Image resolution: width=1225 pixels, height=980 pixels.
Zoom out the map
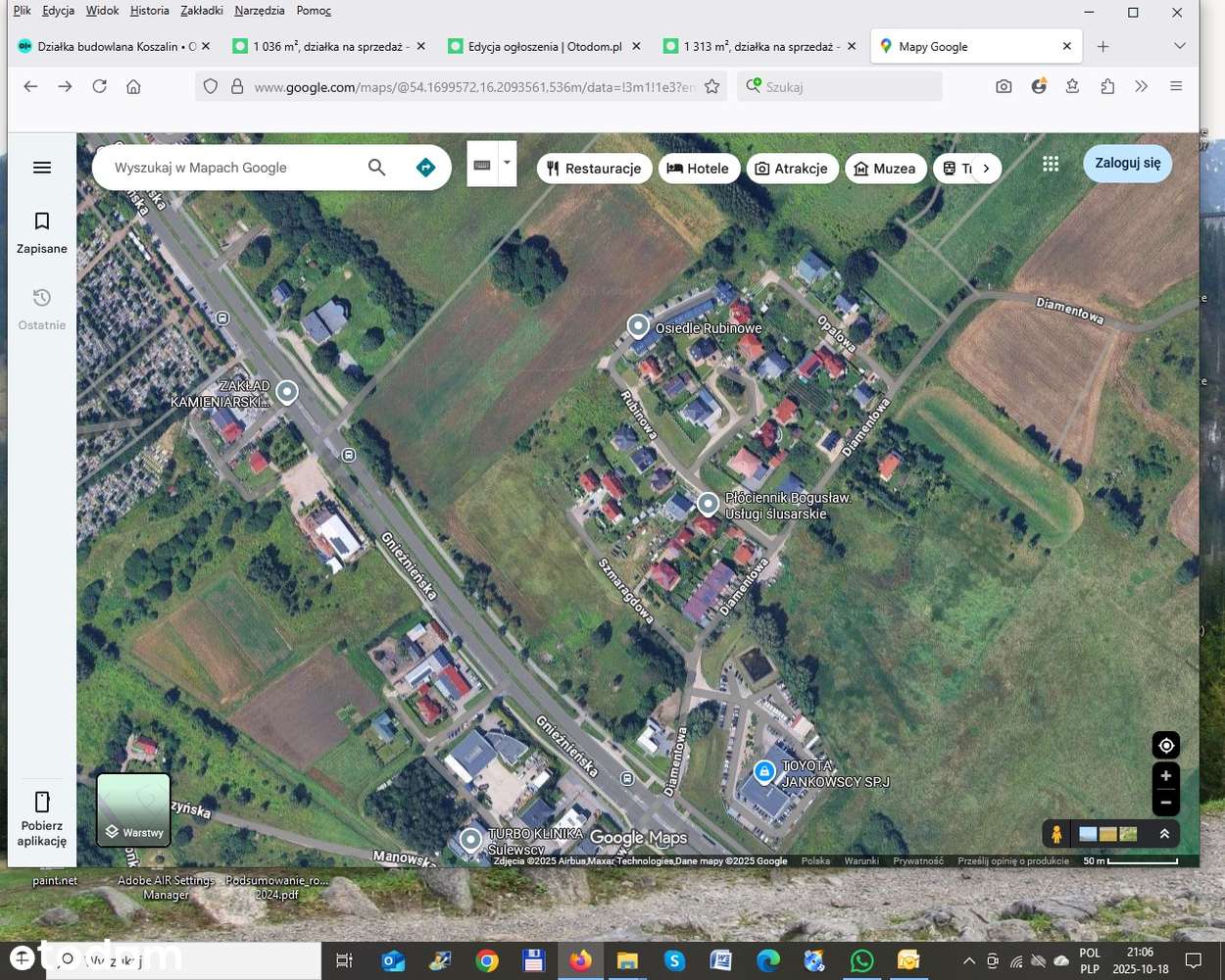click(1166, 803)
